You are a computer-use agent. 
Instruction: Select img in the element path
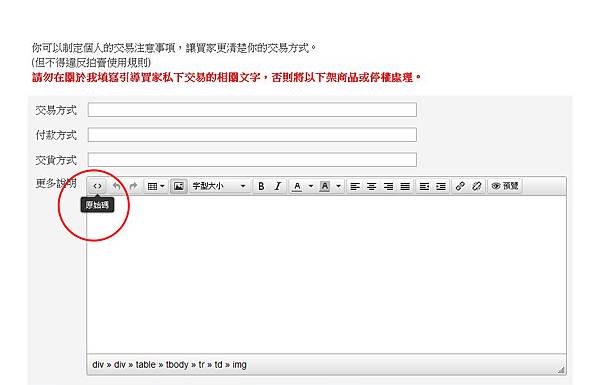pos(239,365)
